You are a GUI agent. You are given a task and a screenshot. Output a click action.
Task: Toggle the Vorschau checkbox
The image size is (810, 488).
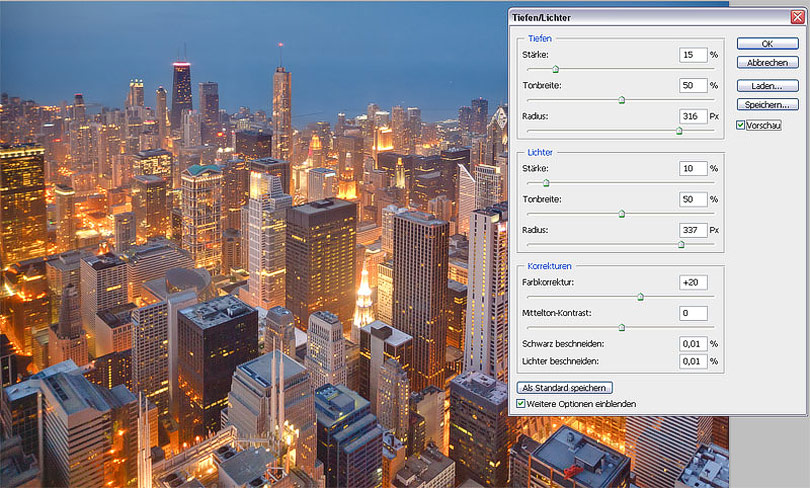click(740, 125)
